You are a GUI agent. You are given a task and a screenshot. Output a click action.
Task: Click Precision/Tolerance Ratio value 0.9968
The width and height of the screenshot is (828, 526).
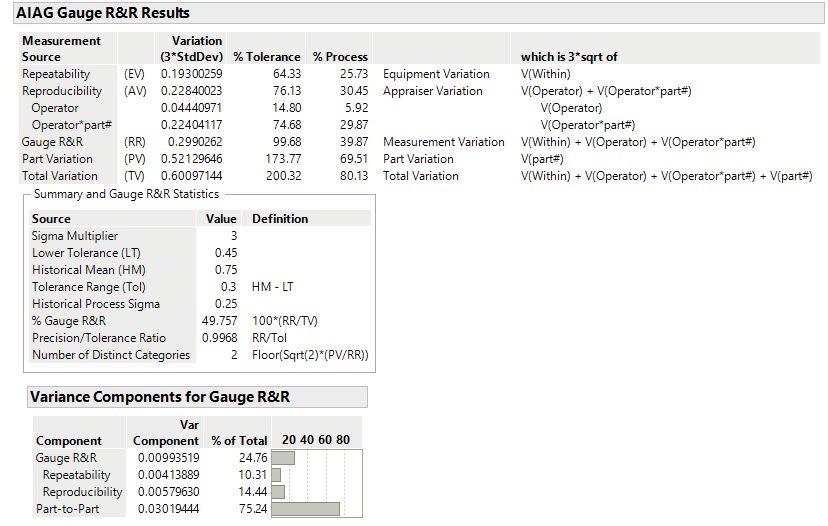pyautogui.click(x=219, y=337)
